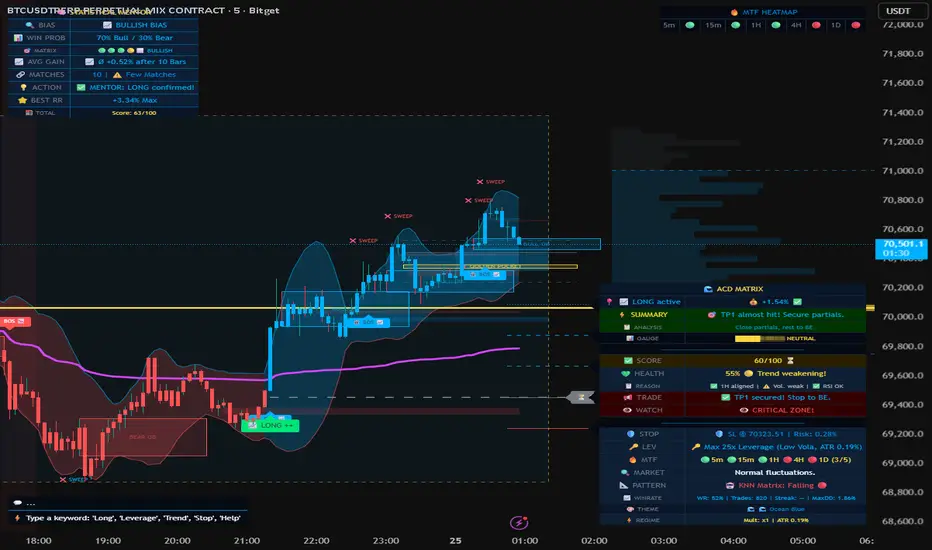This screenshot has width=932, height=550.
Task: Click the purple lightning icon below the chart
Action: pyautogui.click(x=519, y=522)
